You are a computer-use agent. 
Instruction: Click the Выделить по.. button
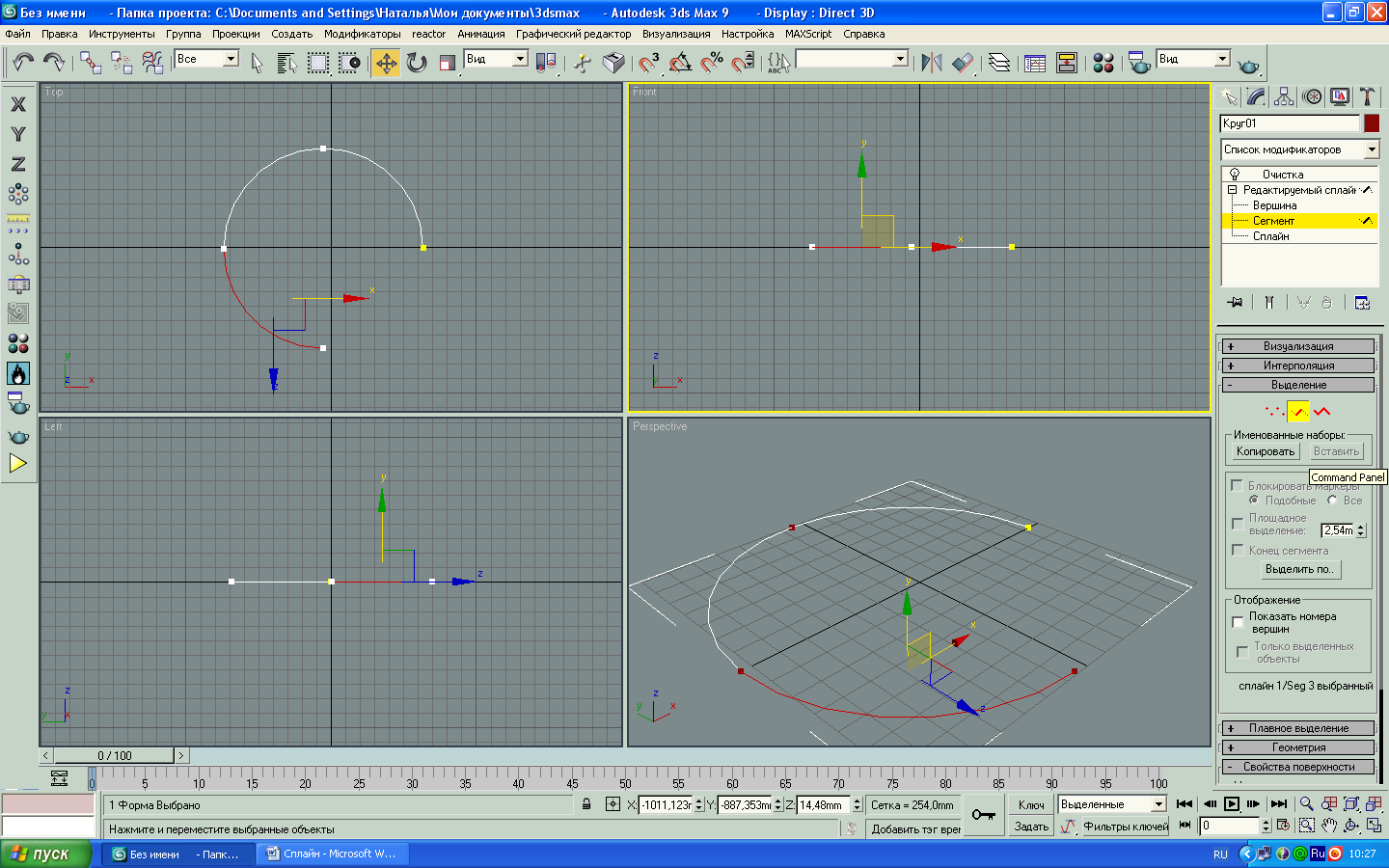pos(1298,569)
